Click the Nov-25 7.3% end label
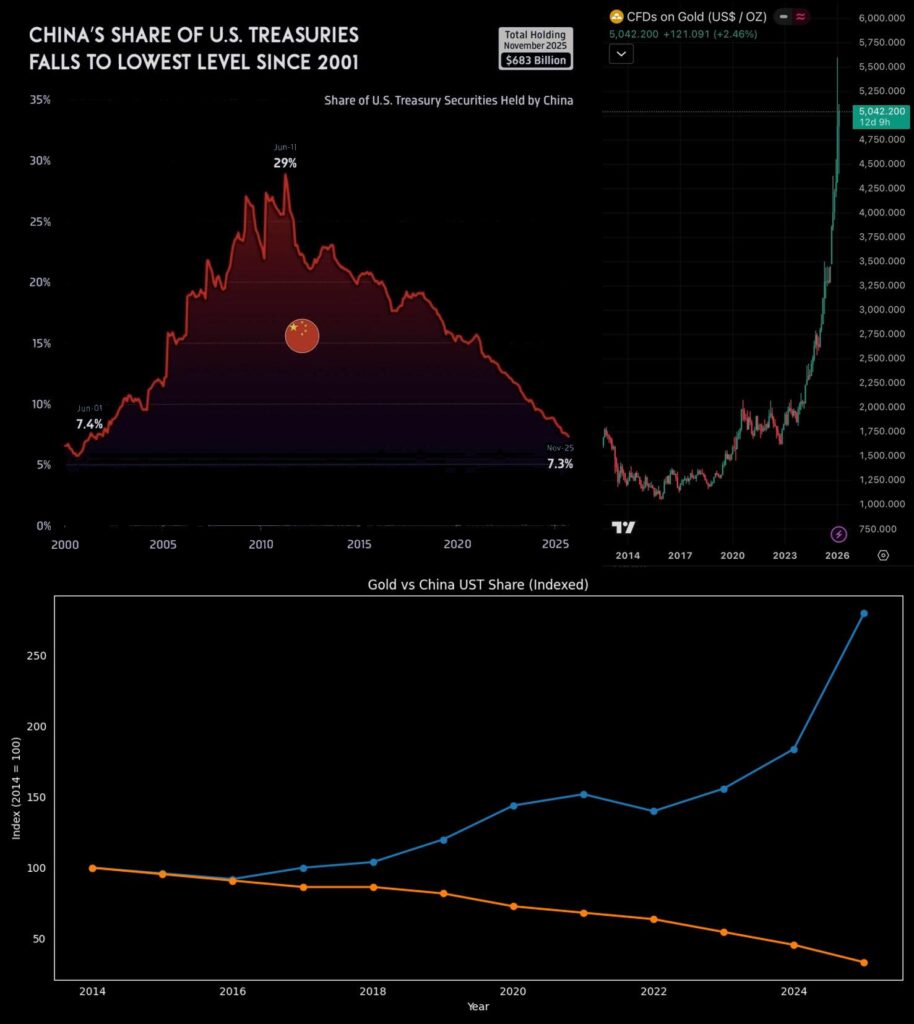Image resolution: width=914 pixels, height=1024 pixels. coord(559,457)
